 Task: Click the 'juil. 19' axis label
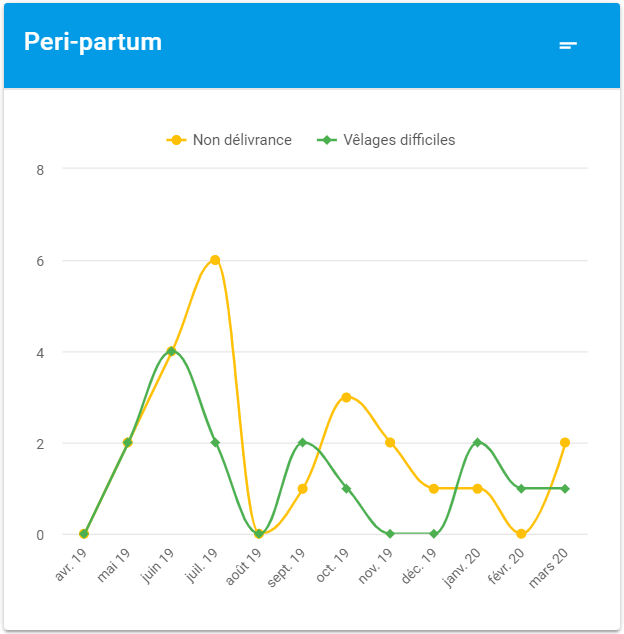201,566
